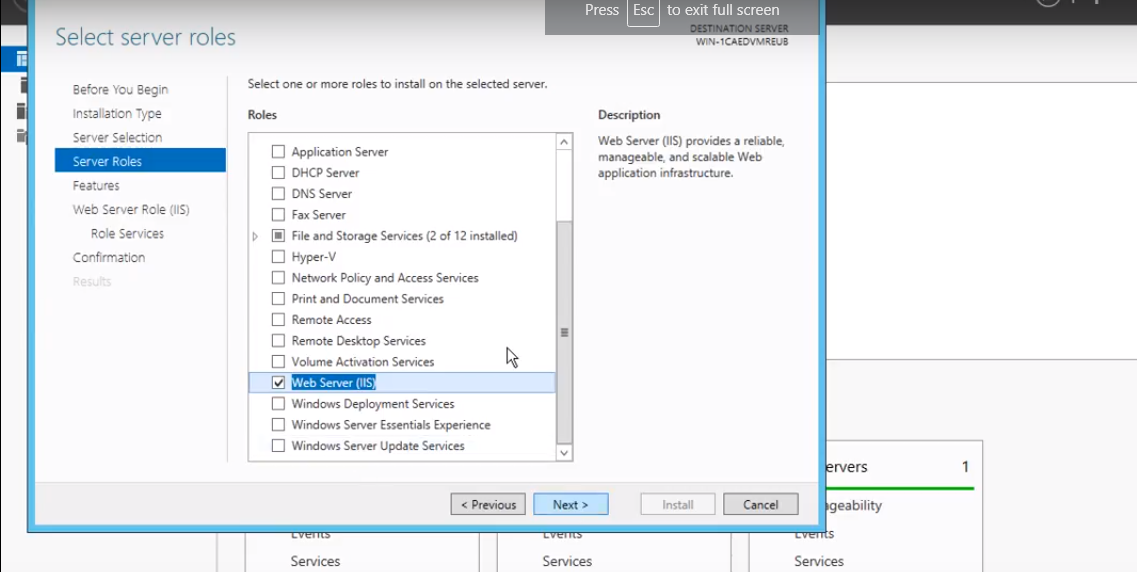The height and width of the screenshot is (572, 1137).
Task: Uncheck the Web Server (IIS) checkbox
Action: point(278,383)
